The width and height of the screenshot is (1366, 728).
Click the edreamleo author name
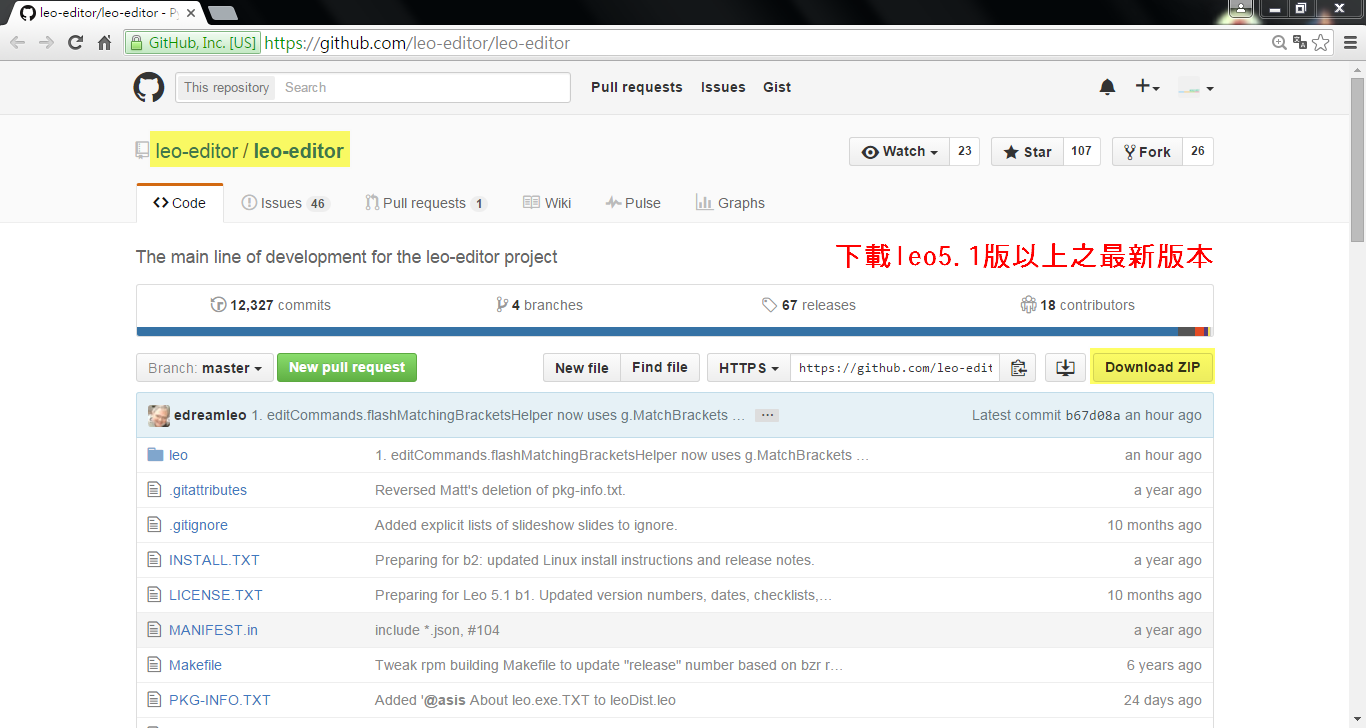tap(210, 415)
